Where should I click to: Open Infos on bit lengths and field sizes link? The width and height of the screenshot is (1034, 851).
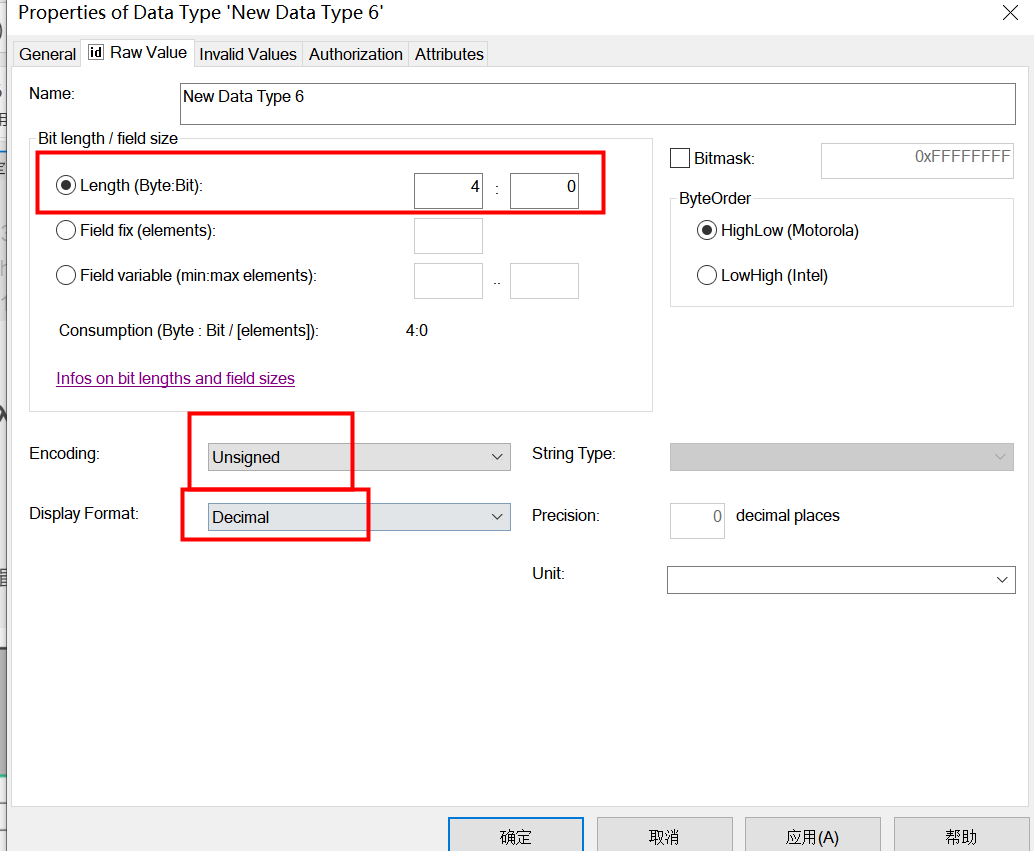click(x=175, y=379)
